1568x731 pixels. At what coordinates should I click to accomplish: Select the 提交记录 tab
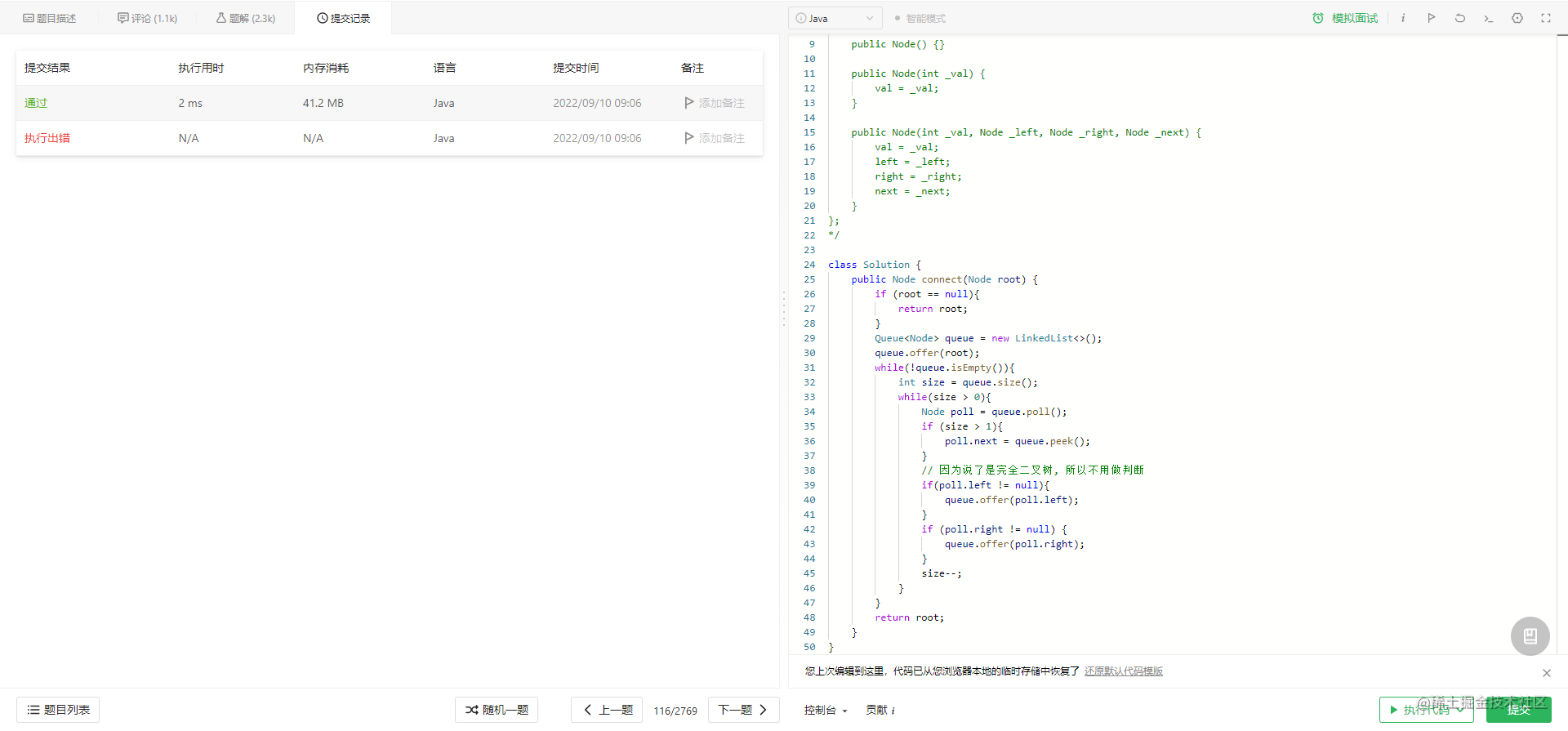click(x=343, y=18)
